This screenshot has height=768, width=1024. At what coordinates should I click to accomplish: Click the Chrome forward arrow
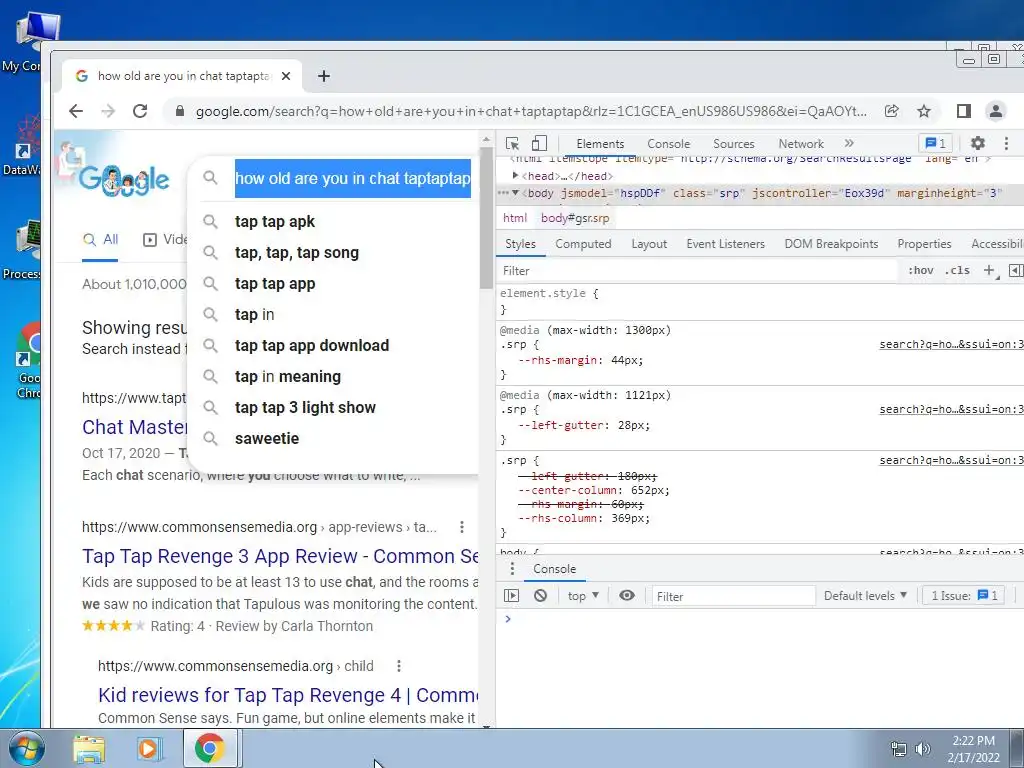108,111
